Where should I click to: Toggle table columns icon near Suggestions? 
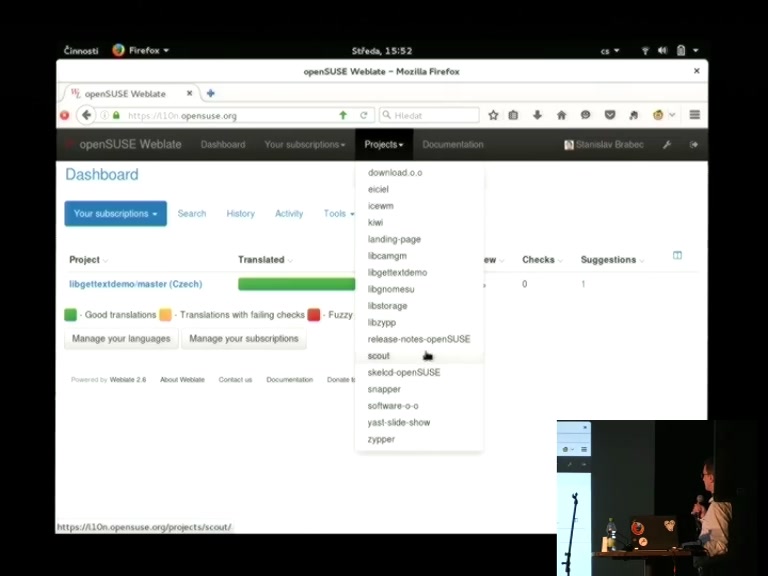(x=677, y=255)
